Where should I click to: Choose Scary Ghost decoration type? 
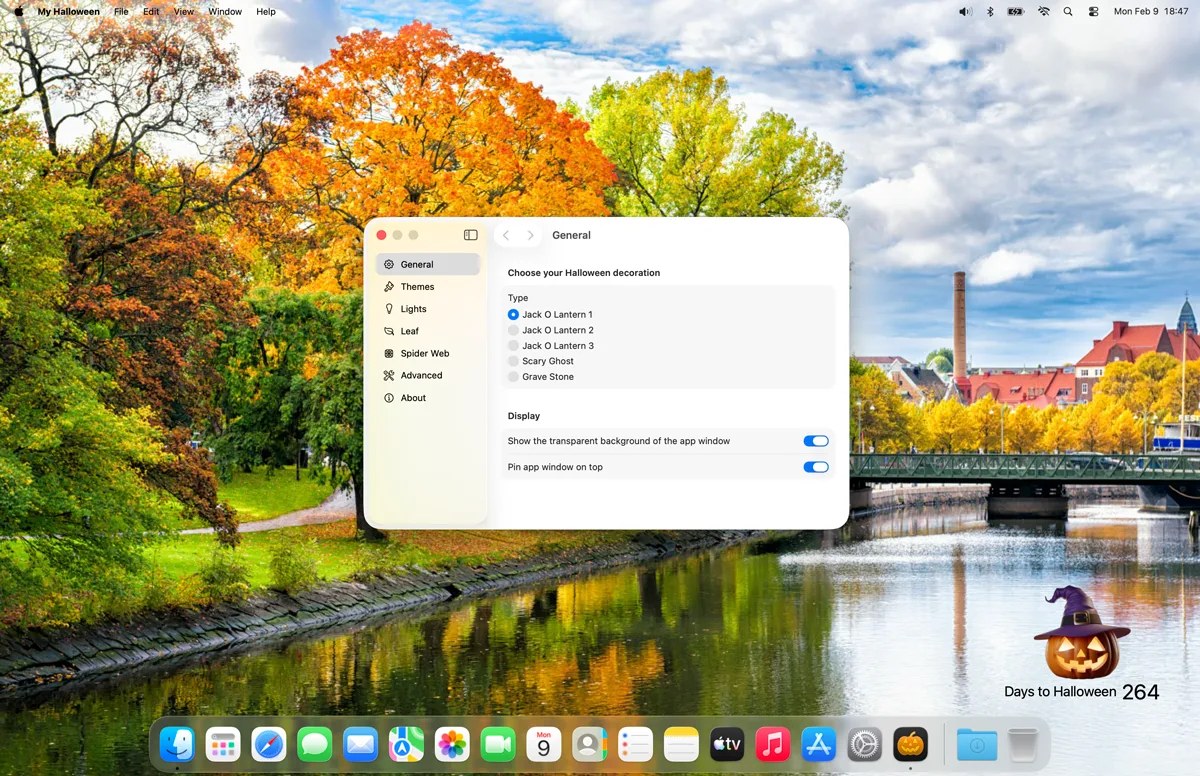pyautogui.click(x=513, y=361)
